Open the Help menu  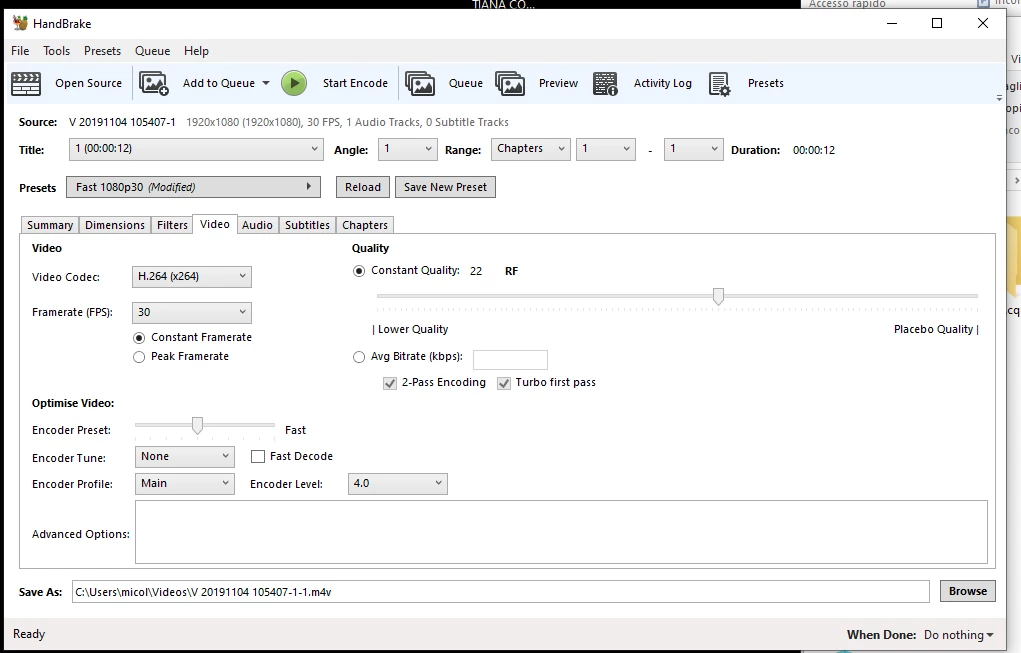[196, 51]
